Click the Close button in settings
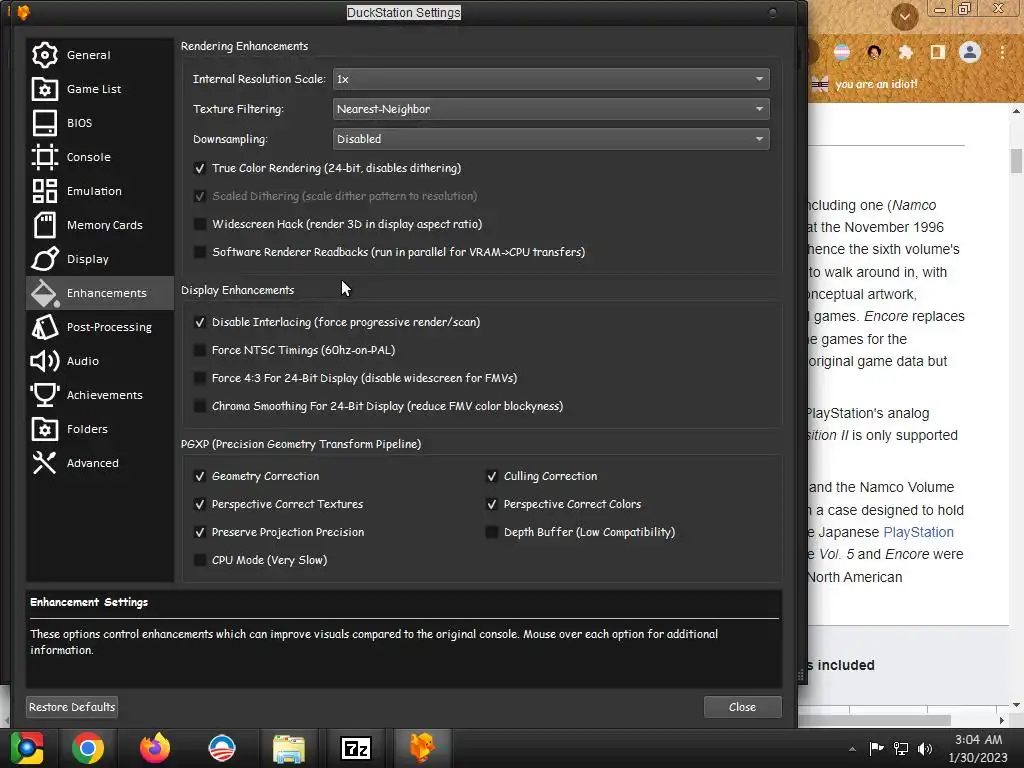 click(743, 707)
